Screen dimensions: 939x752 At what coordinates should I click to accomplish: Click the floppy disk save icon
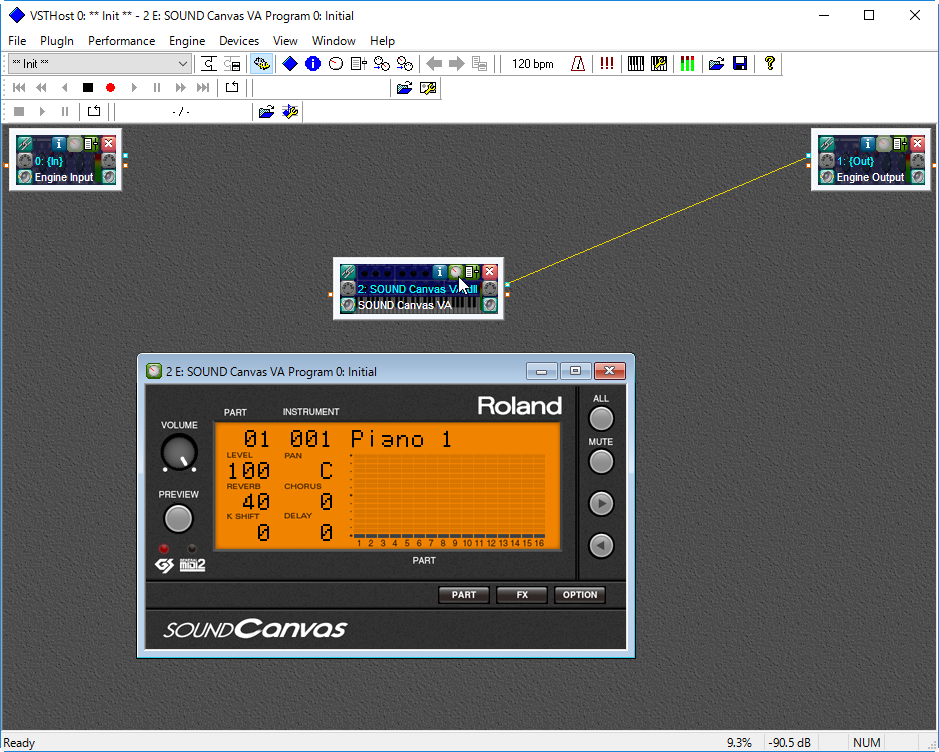(x=740, y=63)
